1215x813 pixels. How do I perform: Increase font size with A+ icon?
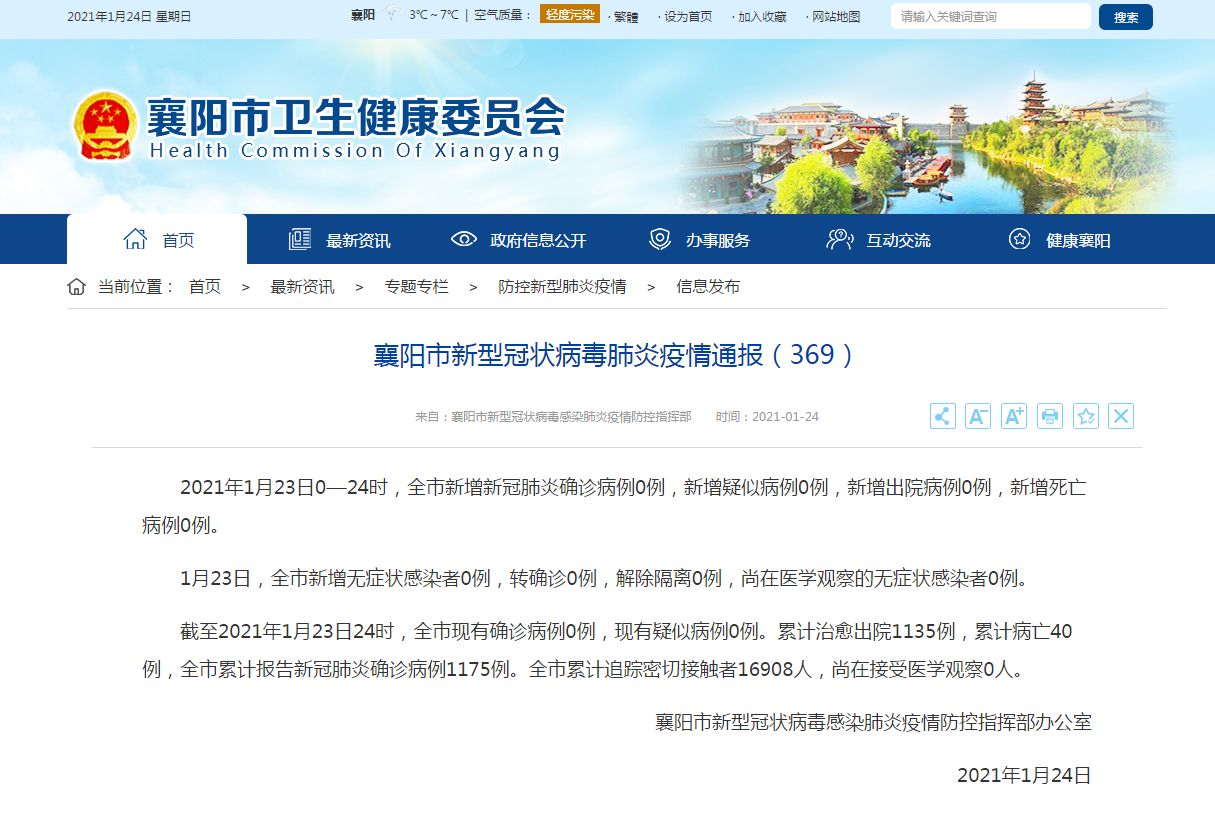[1014, 416]
